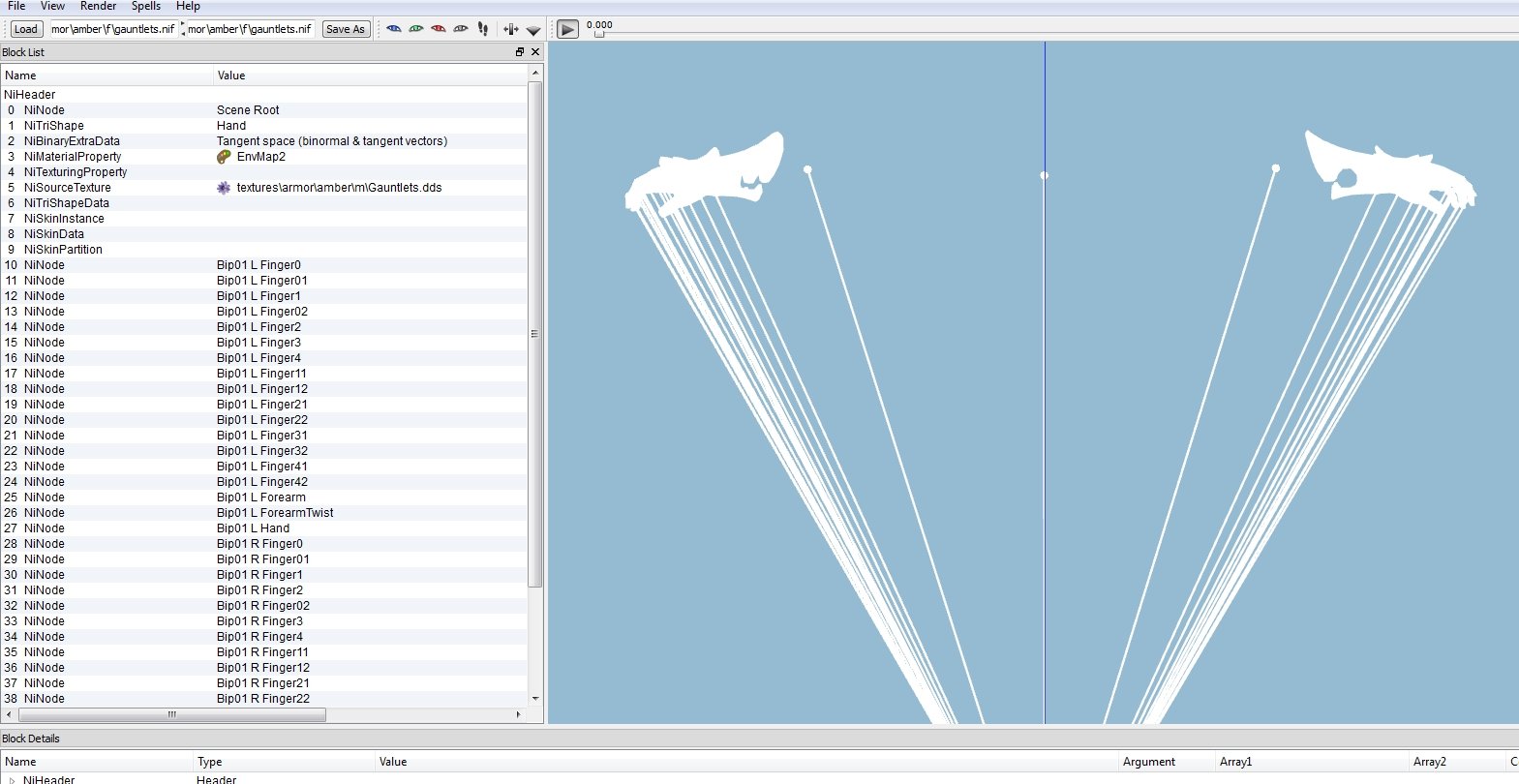Toggle the axes display icon in the toolbar

pyautogui.click(x=511, y=29)
